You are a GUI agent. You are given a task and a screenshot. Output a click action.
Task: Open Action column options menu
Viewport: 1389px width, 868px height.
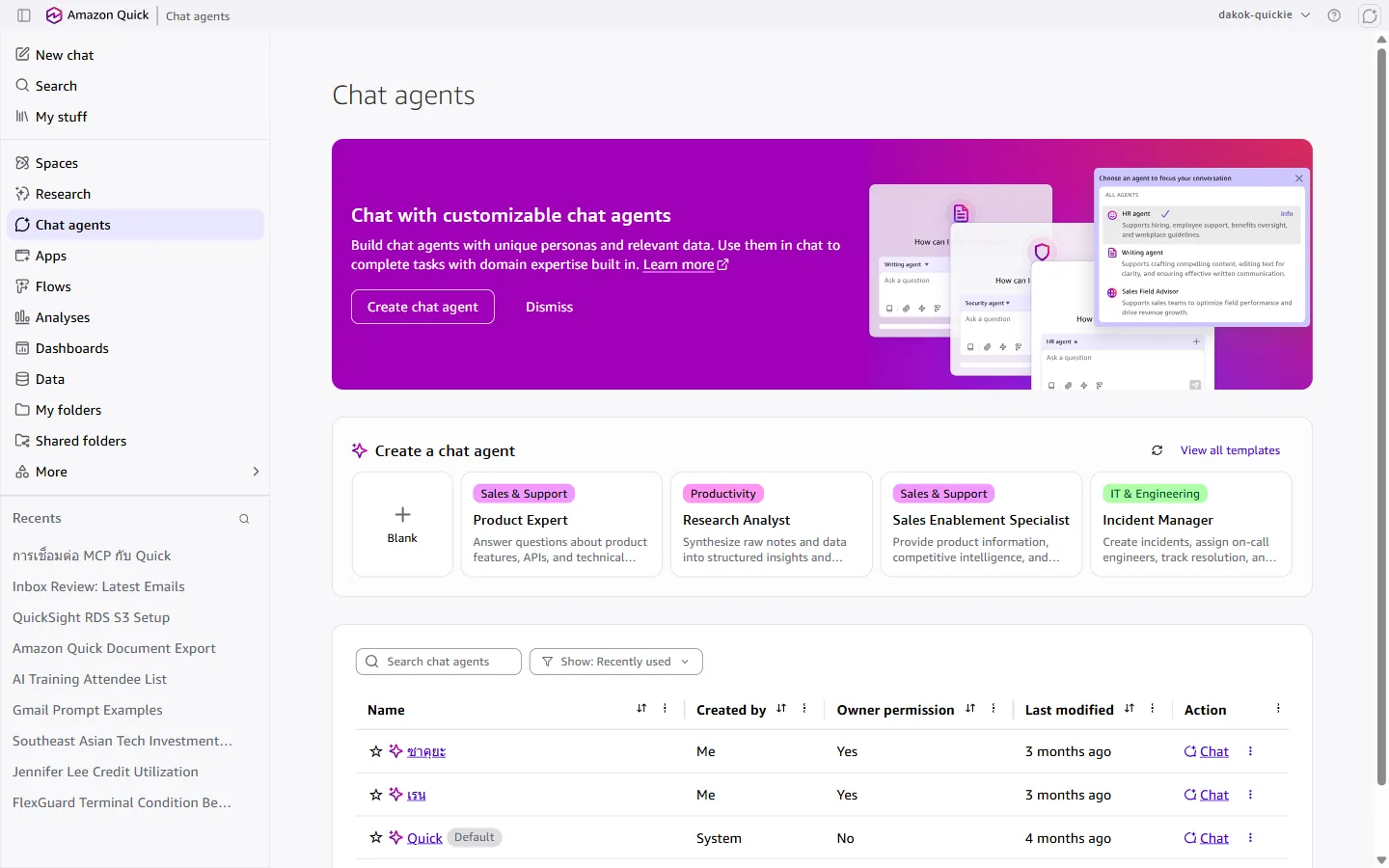(1278, 709)
